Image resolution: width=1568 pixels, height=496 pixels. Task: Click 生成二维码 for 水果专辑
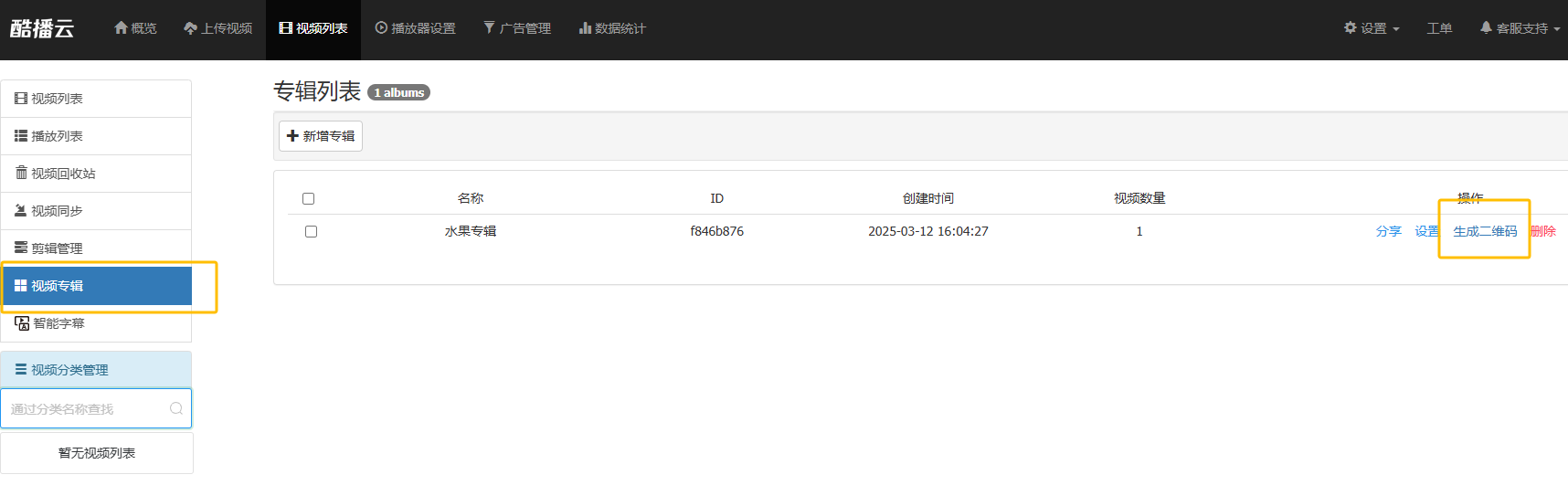[1485, 231]
